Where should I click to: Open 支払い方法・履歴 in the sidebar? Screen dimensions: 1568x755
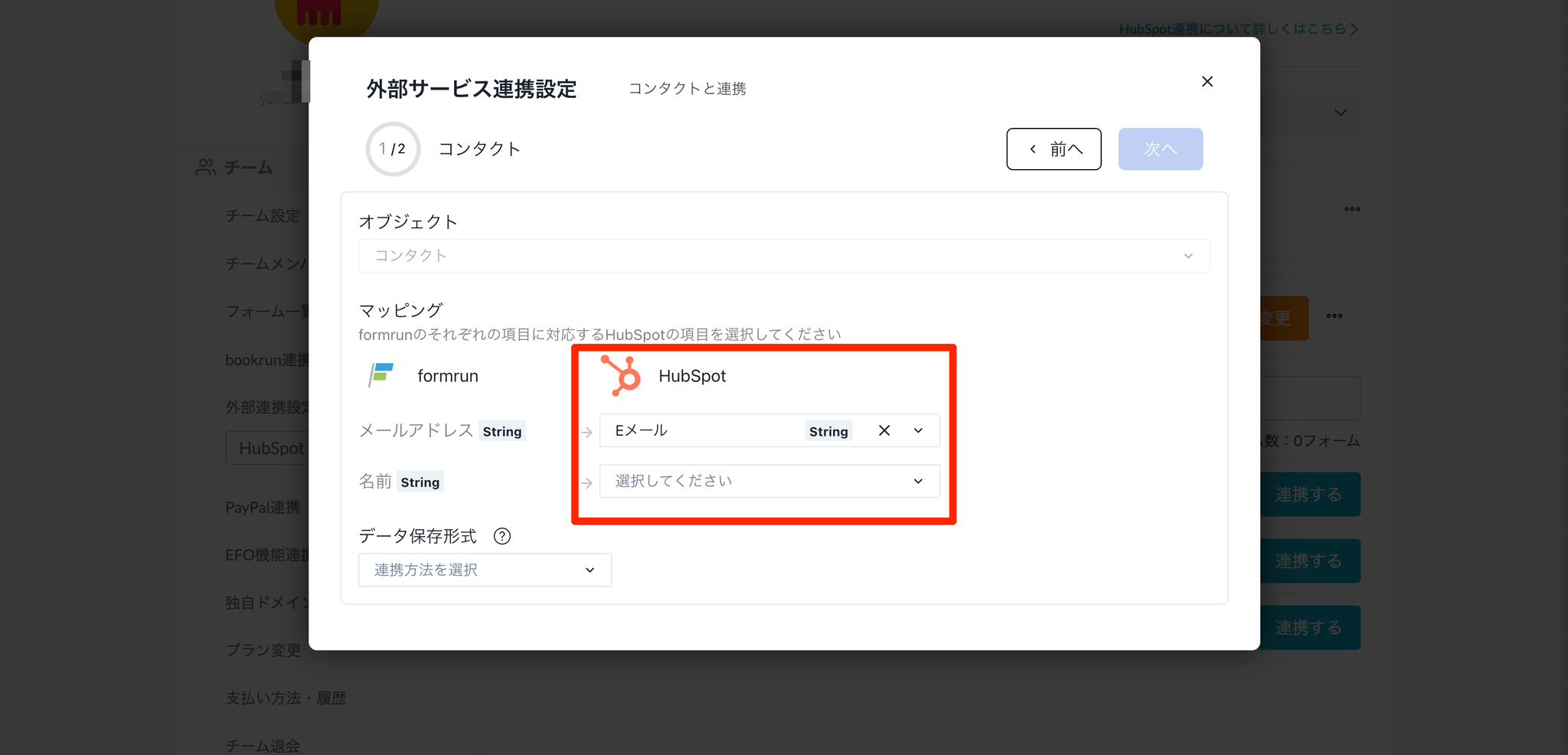click(286, 698)
